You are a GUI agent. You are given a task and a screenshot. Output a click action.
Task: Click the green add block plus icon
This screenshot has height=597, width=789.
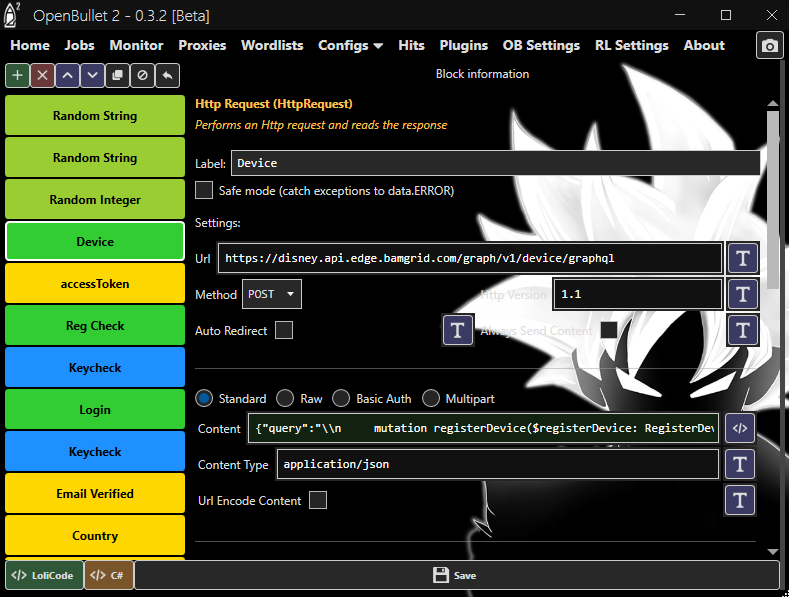(x=17, y=75)
